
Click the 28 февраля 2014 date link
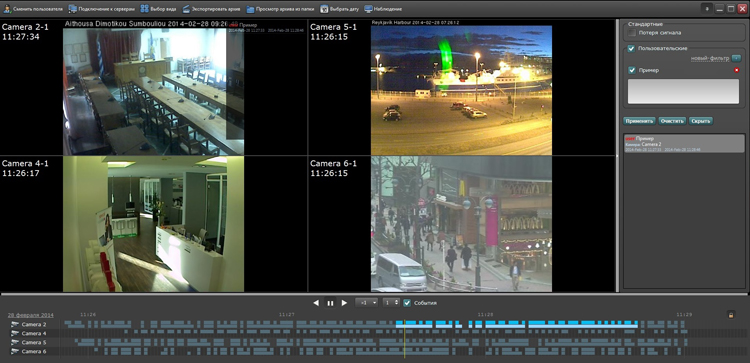click(x=31, y=315)
